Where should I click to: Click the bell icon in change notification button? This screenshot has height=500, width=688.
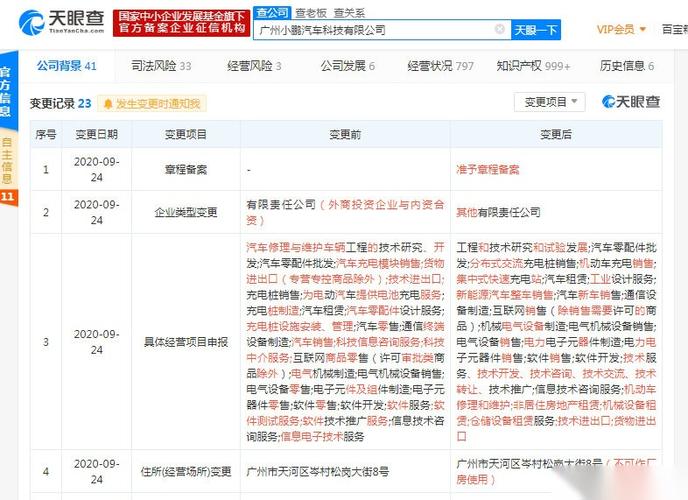pyautogui.click(x=108, y=104)
